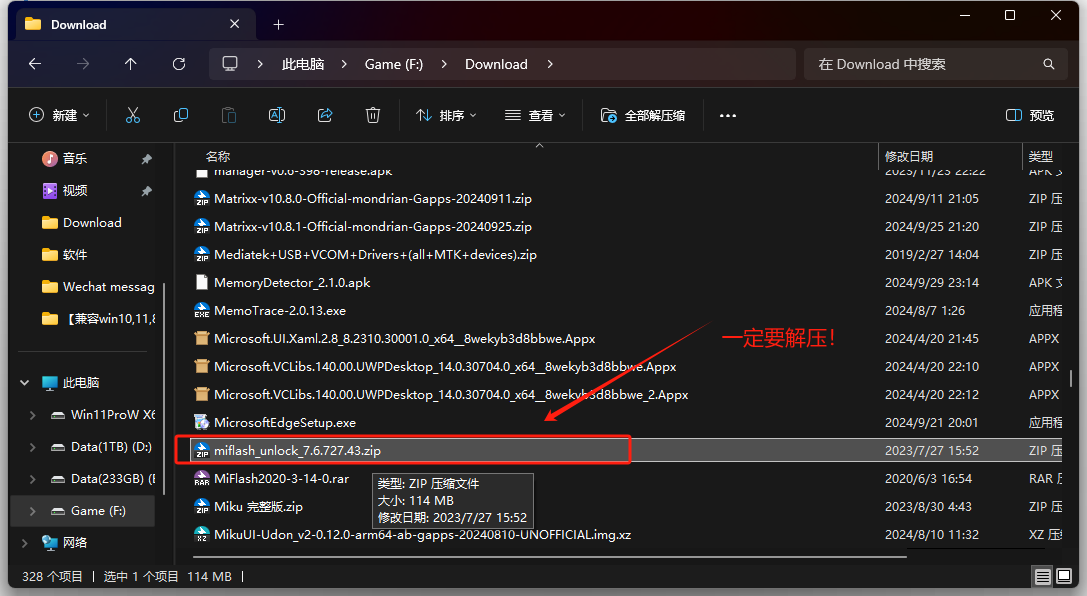Open the 排序 sort dropdown
Screen dimensions: 1087x596
pos(446,115)
